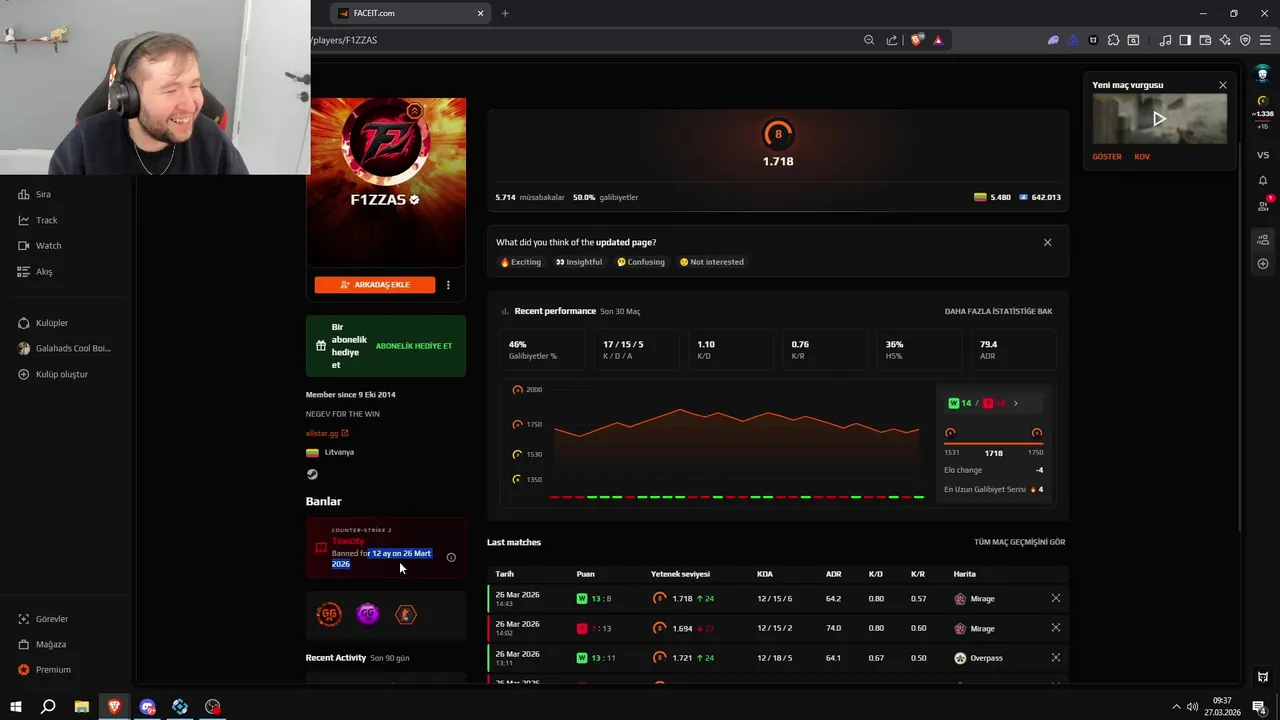Click the party members icon
This screenshot has width=1280, height=720.
pyautogui.click(x=1263, y=239)
